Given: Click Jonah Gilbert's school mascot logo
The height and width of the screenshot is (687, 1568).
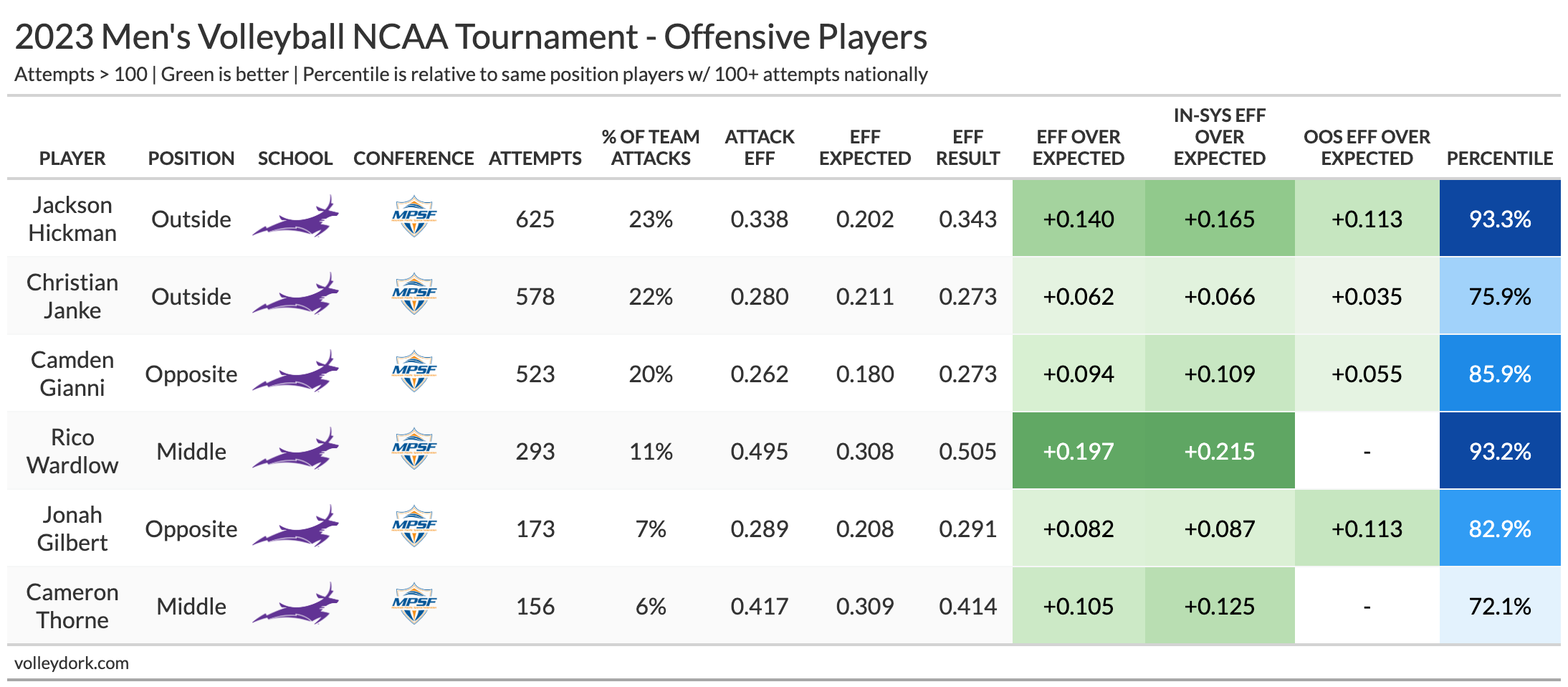Looking at the screenshot, I should coord(295,528).
